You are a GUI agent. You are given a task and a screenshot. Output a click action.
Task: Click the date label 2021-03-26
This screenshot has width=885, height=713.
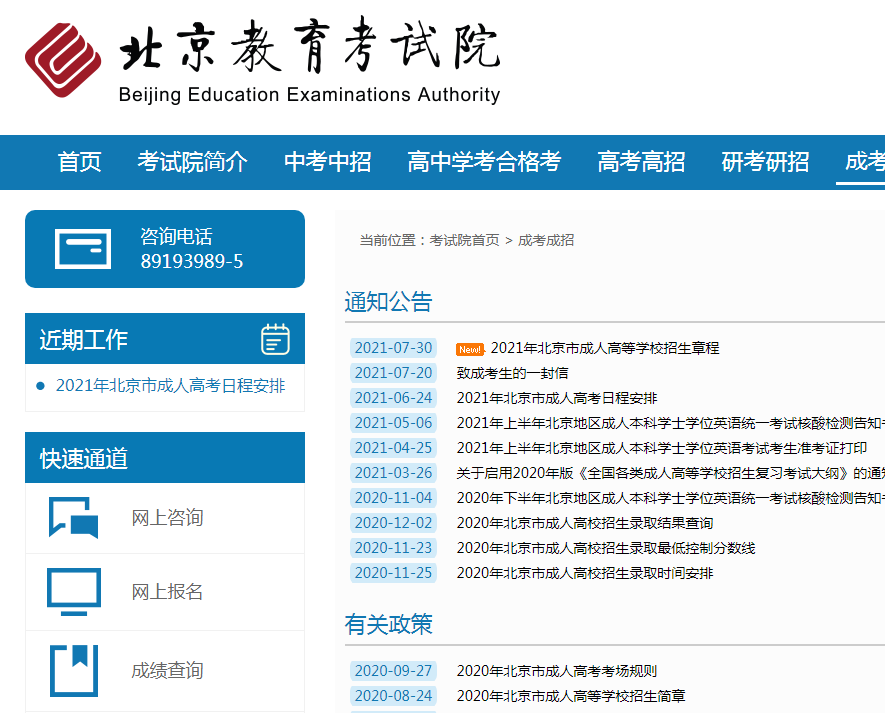point(393,473)
